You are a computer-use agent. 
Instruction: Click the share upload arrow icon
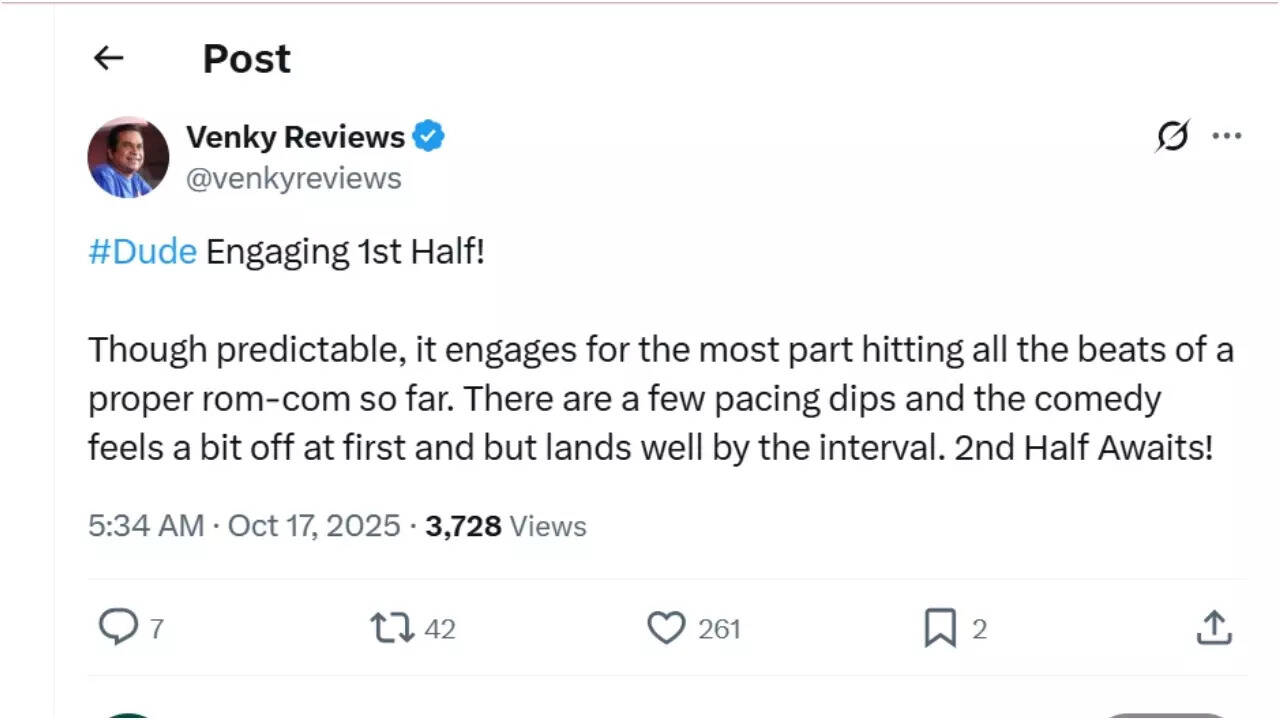coord(1213,628)
